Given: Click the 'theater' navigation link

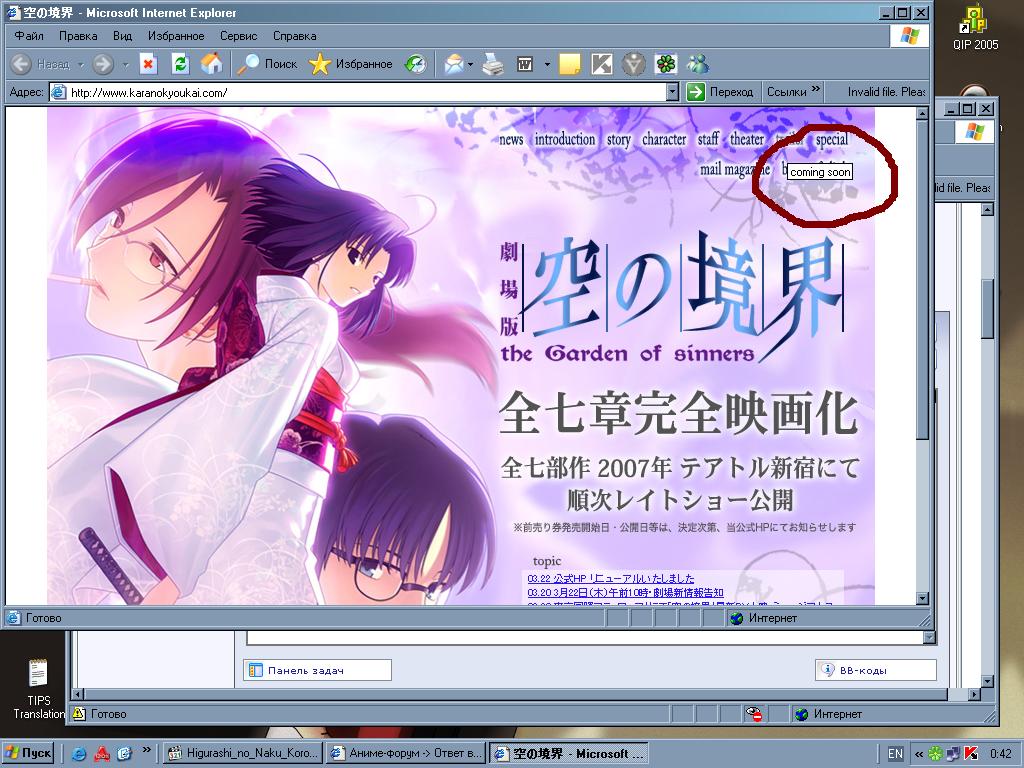Looking at the screenshot, I should (747, 139).
